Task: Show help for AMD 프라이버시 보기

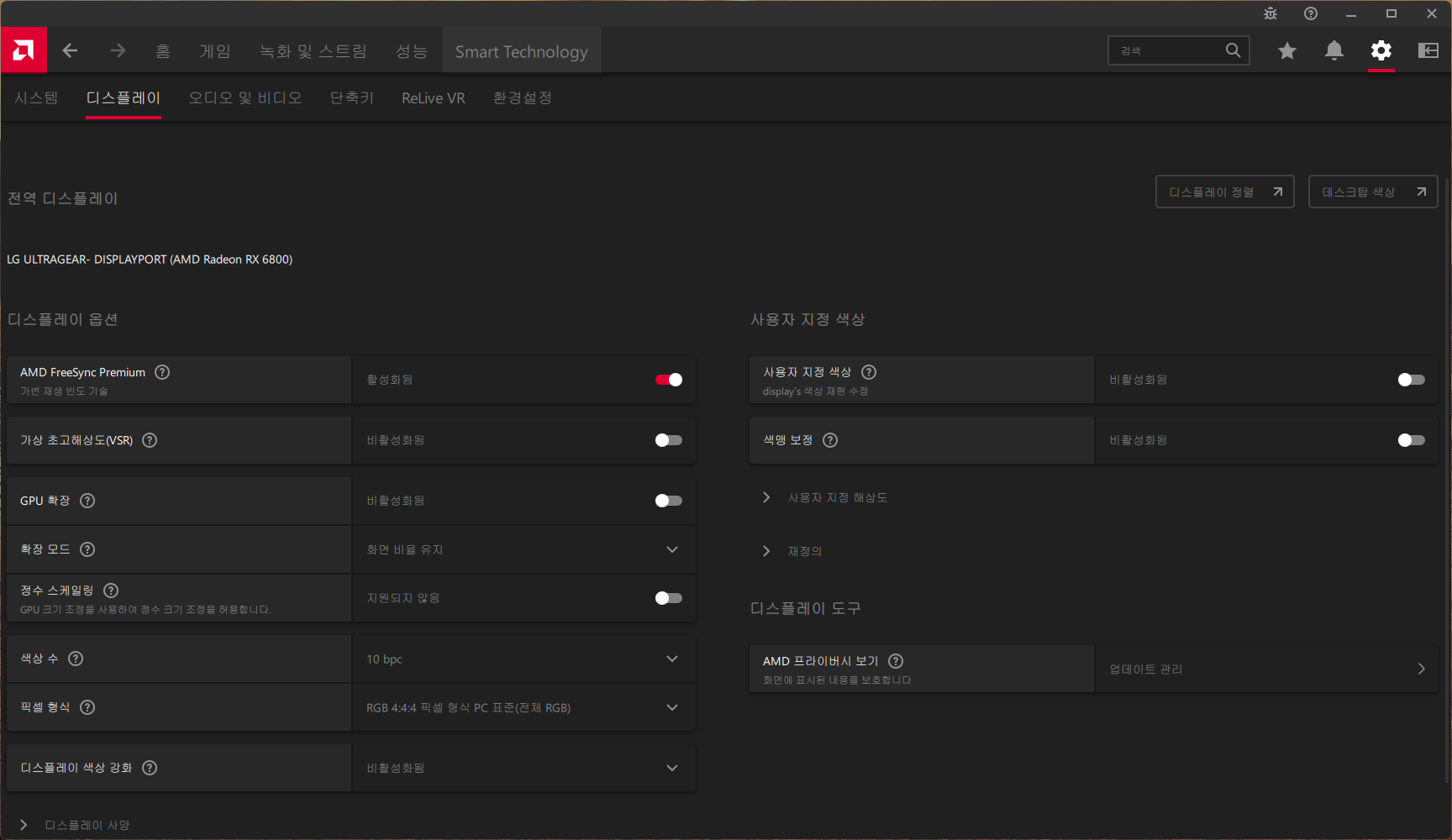Action: click(896, 661)
